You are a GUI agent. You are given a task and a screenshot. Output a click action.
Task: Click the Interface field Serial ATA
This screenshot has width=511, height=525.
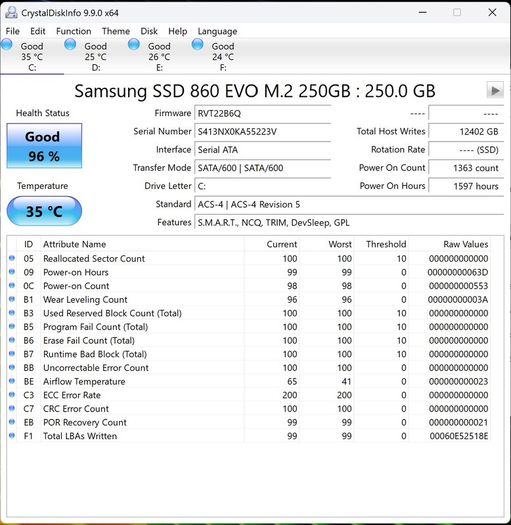(263, 149)
